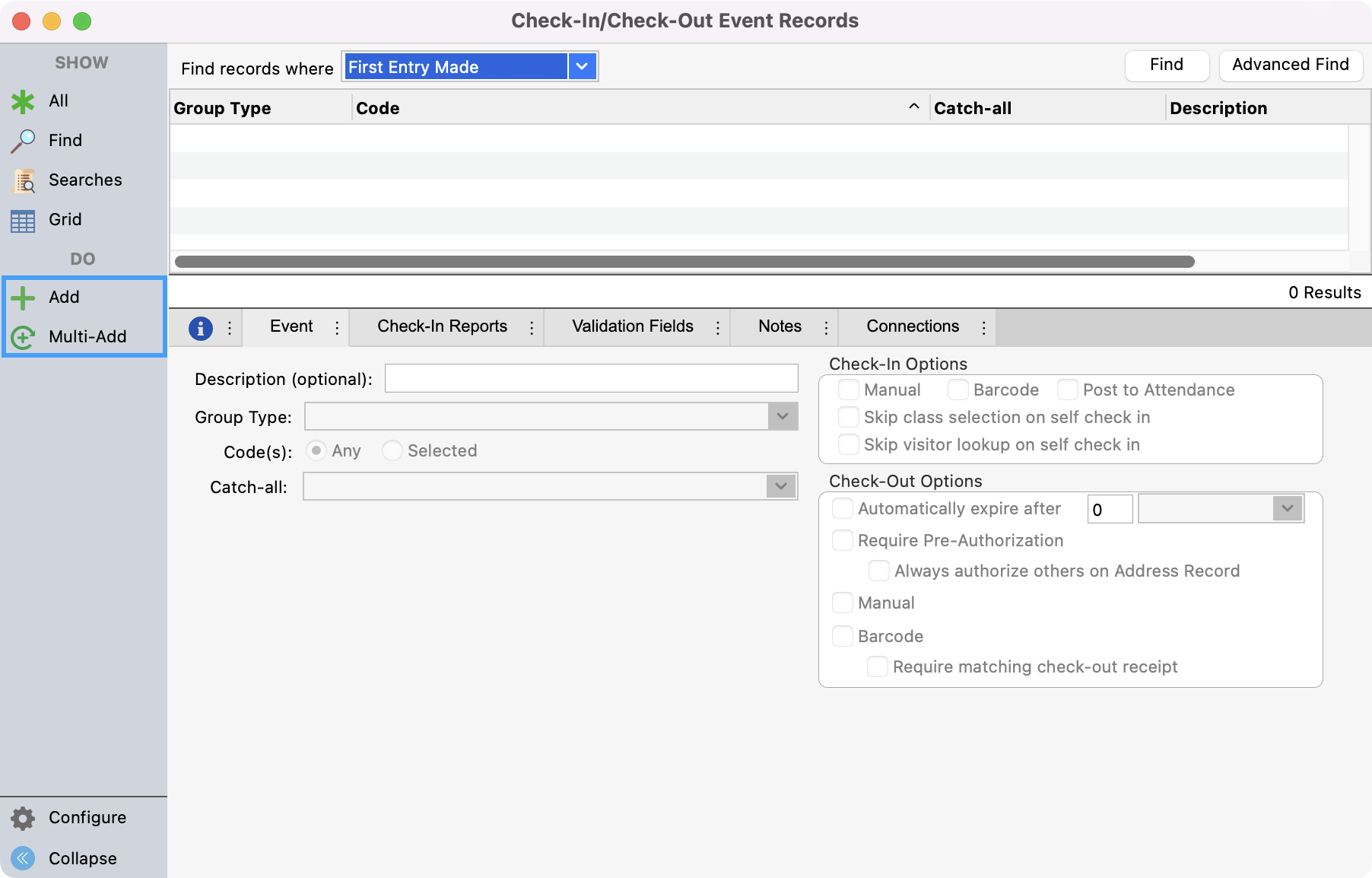Expand the Group Type dropdown
Screen dimensions: 1372x878
tap(781, 417)
